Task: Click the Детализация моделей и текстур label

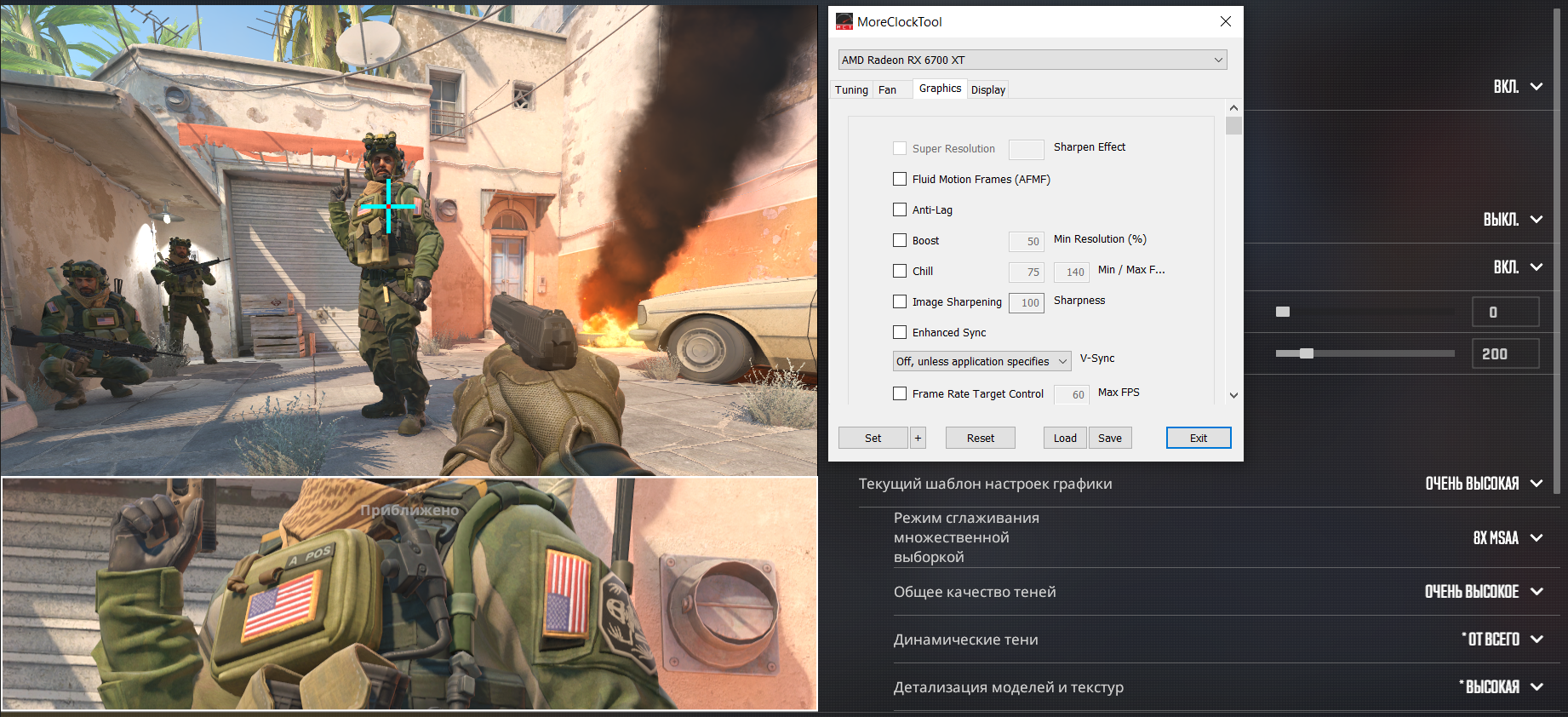Action: (1008, 687)
